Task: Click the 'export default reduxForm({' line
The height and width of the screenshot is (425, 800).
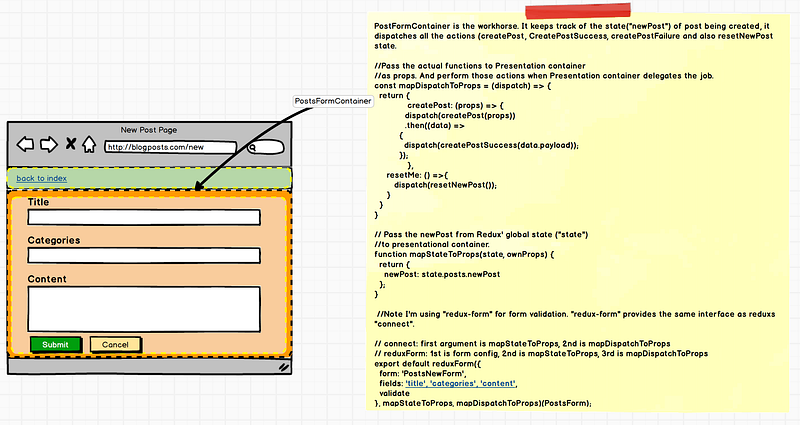Action: click(428, 364)
